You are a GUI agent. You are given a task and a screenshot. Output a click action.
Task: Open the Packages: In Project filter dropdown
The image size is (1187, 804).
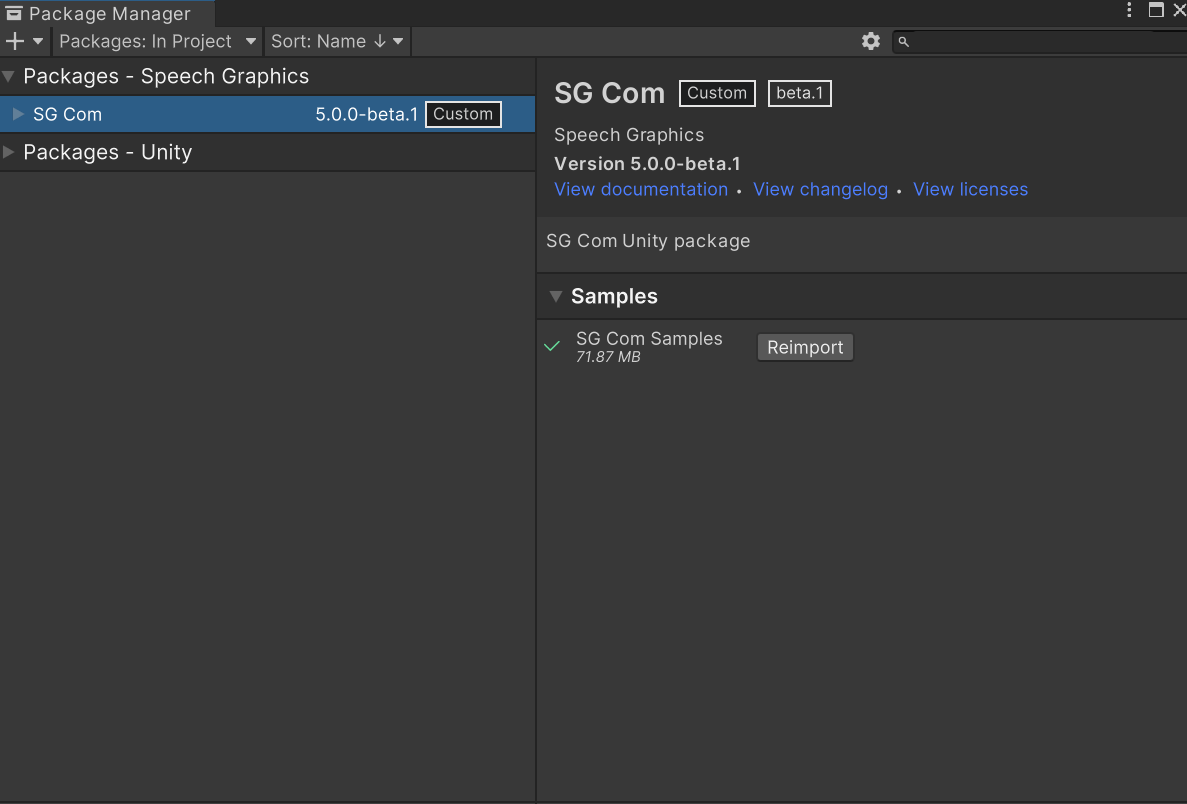click(156, 41)
